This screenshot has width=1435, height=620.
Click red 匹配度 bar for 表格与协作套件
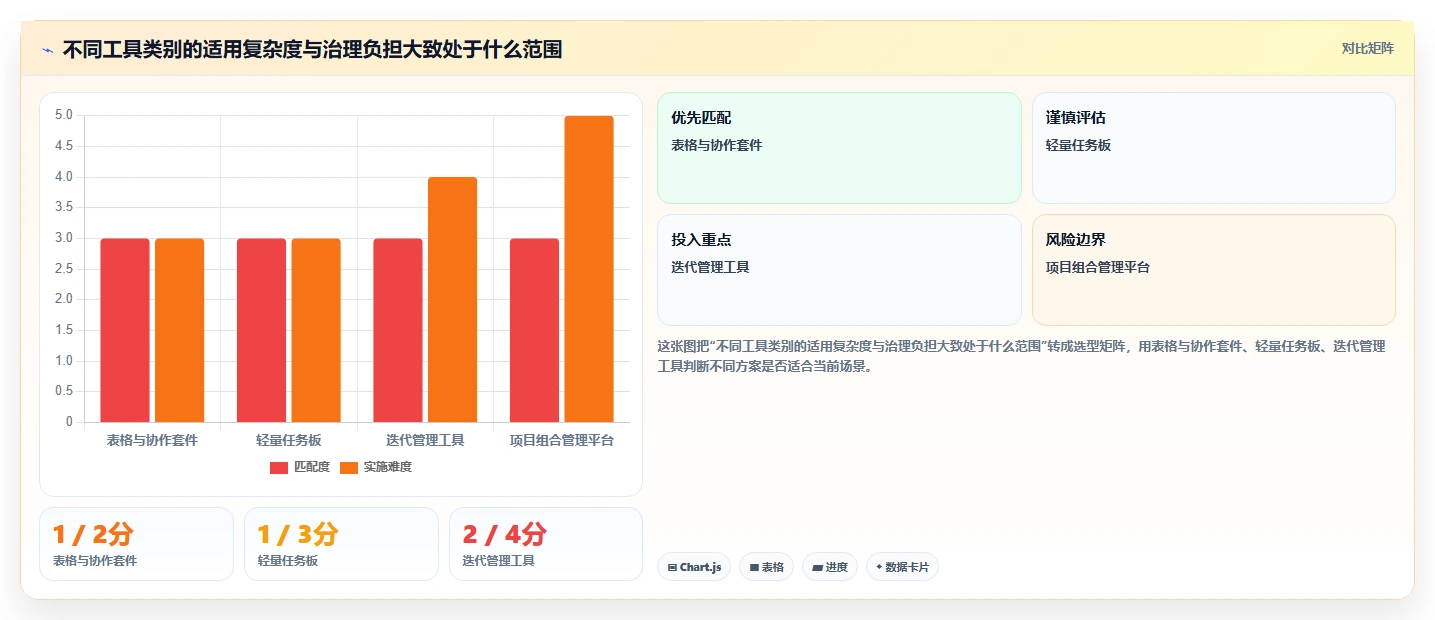(x=125, y=330)
